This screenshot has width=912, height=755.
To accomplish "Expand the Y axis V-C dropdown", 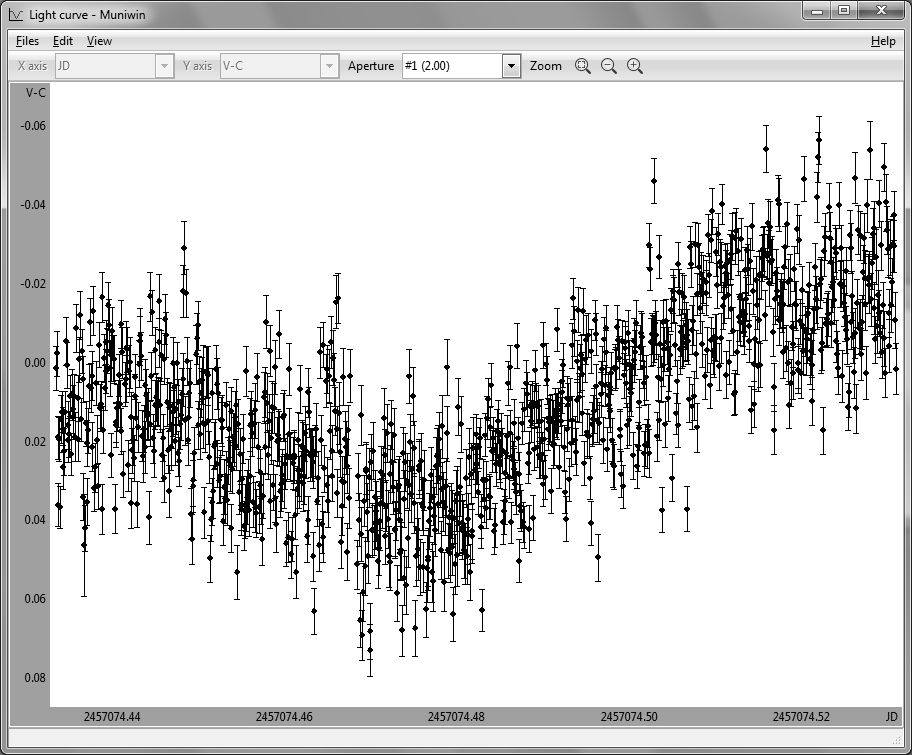I will [x=328, y=66].
